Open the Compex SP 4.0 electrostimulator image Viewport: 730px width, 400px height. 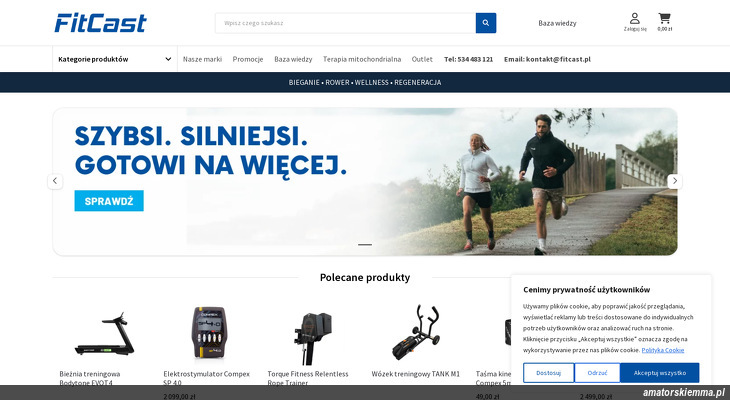tap(209, 332)
